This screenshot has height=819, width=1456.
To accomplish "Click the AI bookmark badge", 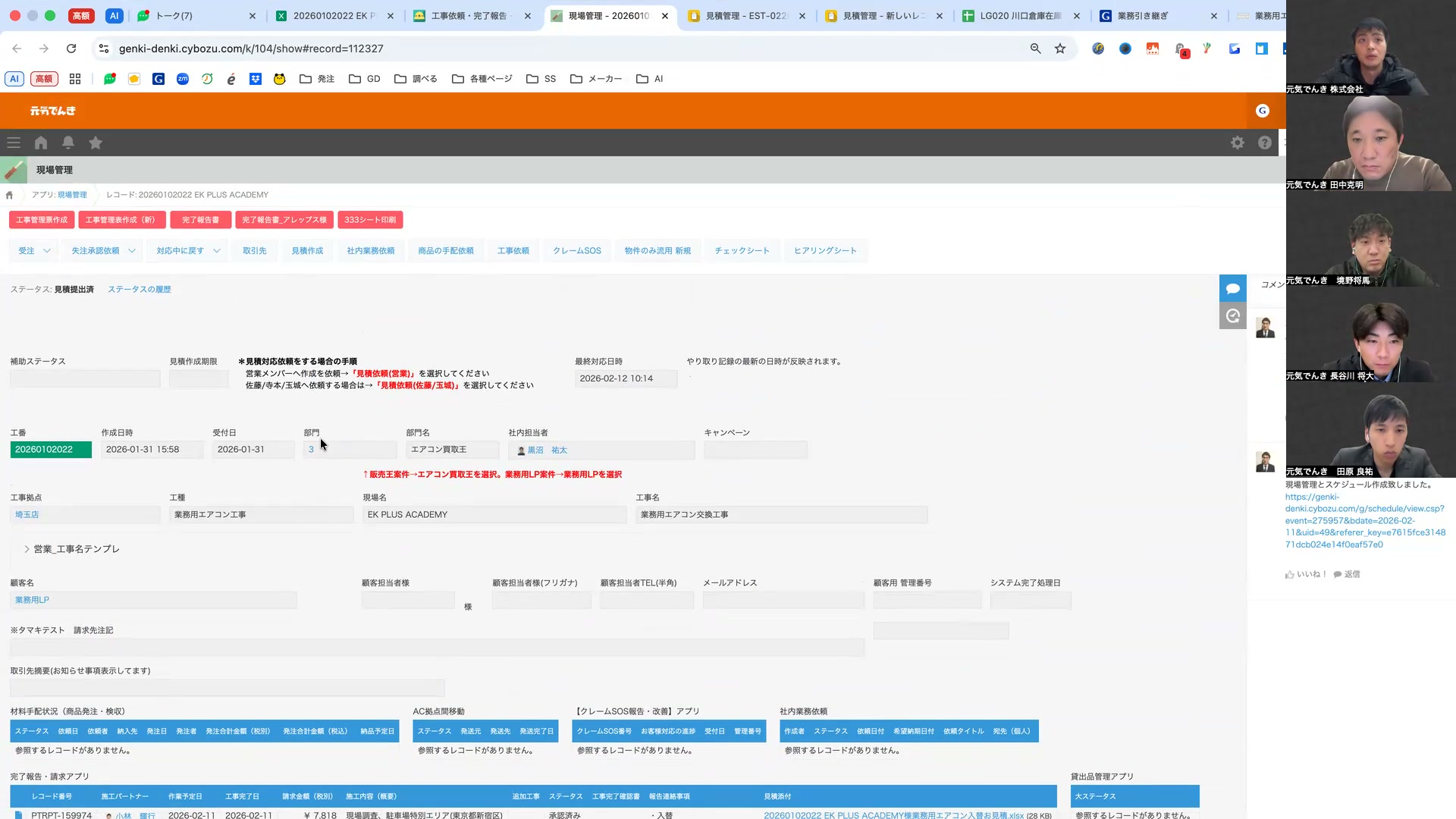I will [14, 79].
